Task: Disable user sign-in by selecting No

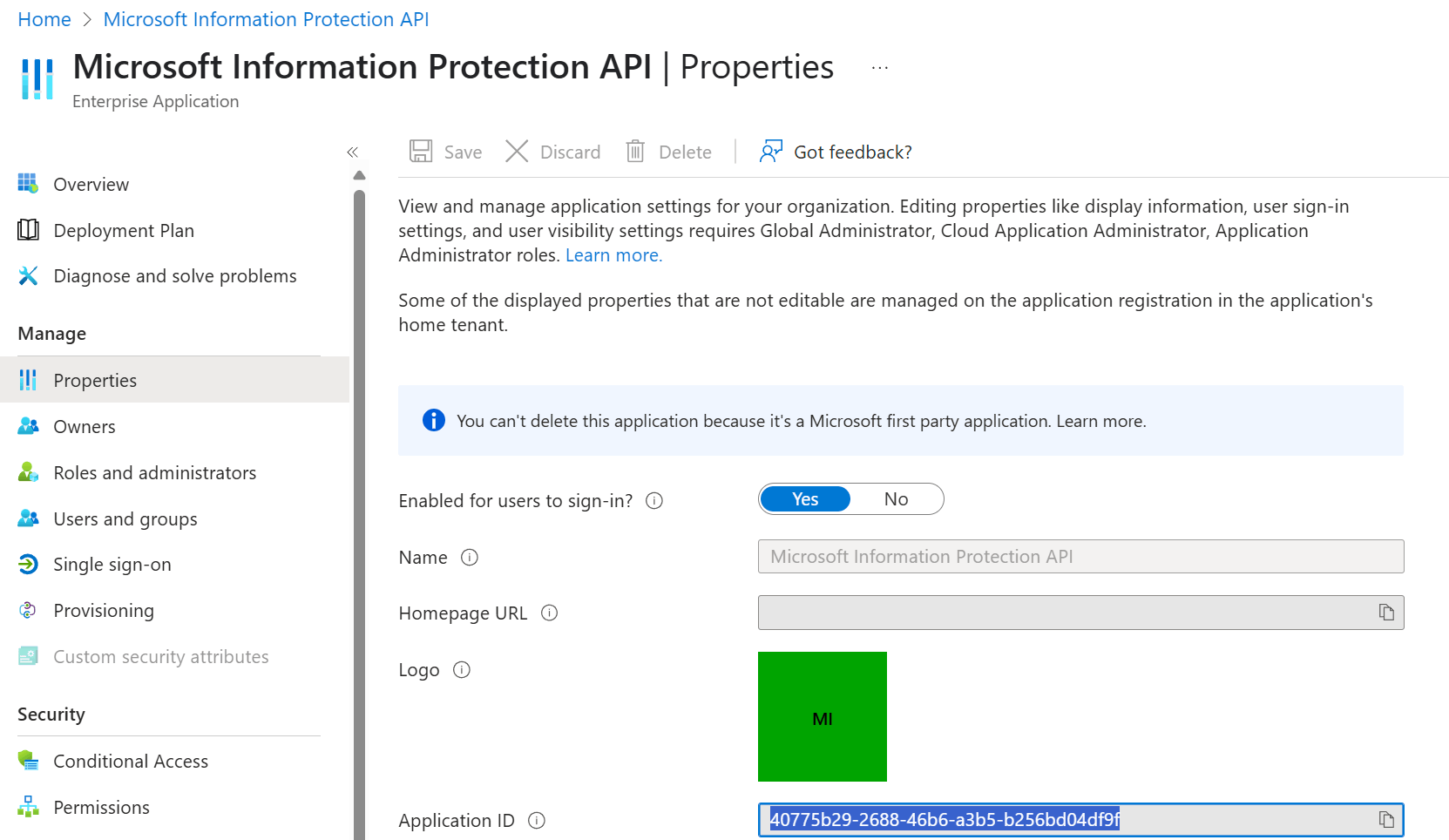Action: tap(896, 498)
